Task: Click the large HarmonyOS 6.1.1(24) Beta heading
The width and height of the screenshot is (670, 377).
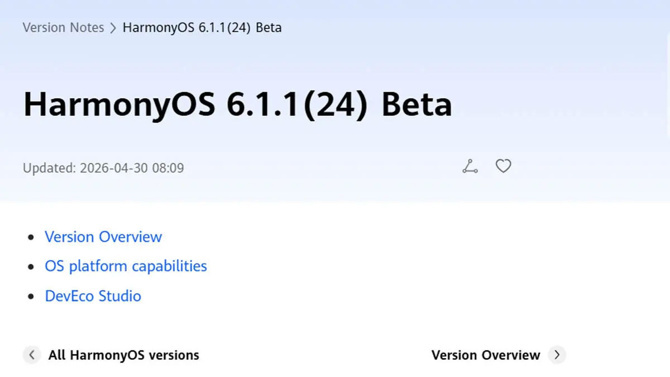Action: pyautogui.click(x=238, y=104)
